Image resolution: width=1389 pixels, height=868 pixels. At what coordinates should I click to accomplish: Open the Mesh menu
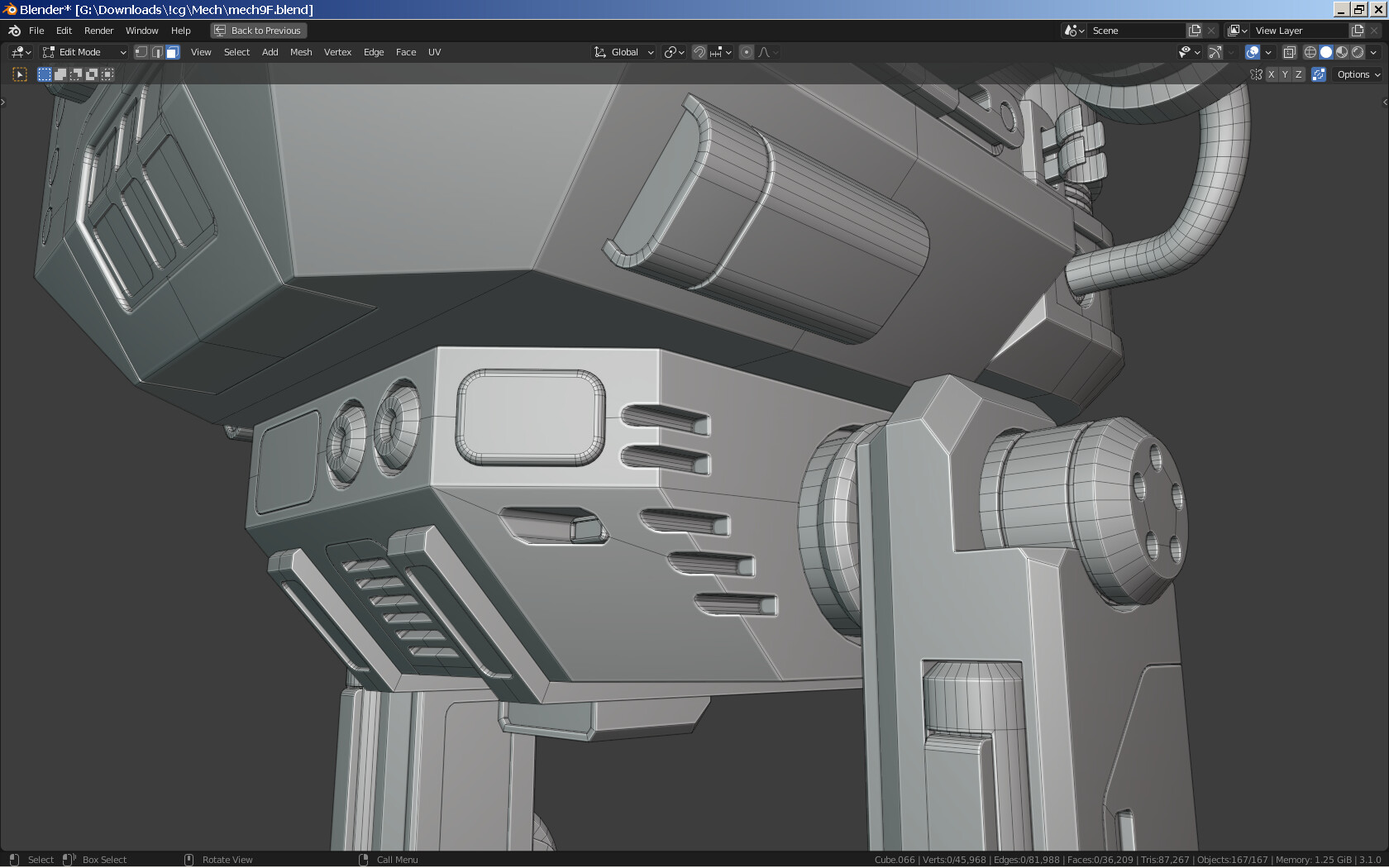click(x=300, y=52)
